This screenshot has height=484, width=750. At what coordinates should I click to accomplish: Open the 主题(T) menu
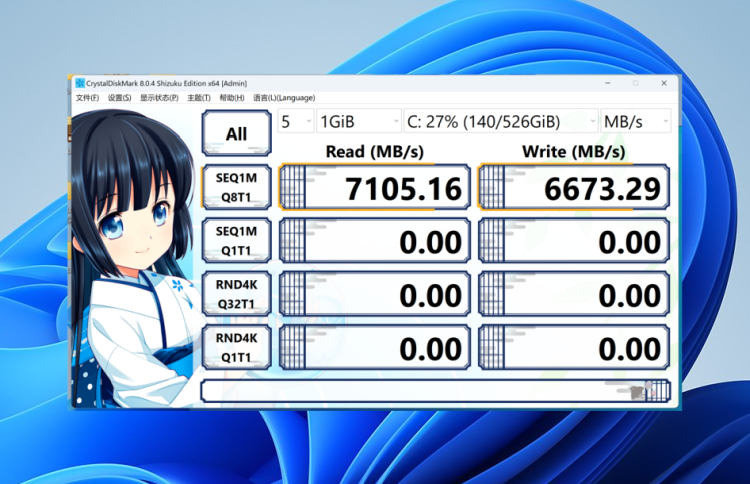199,98
